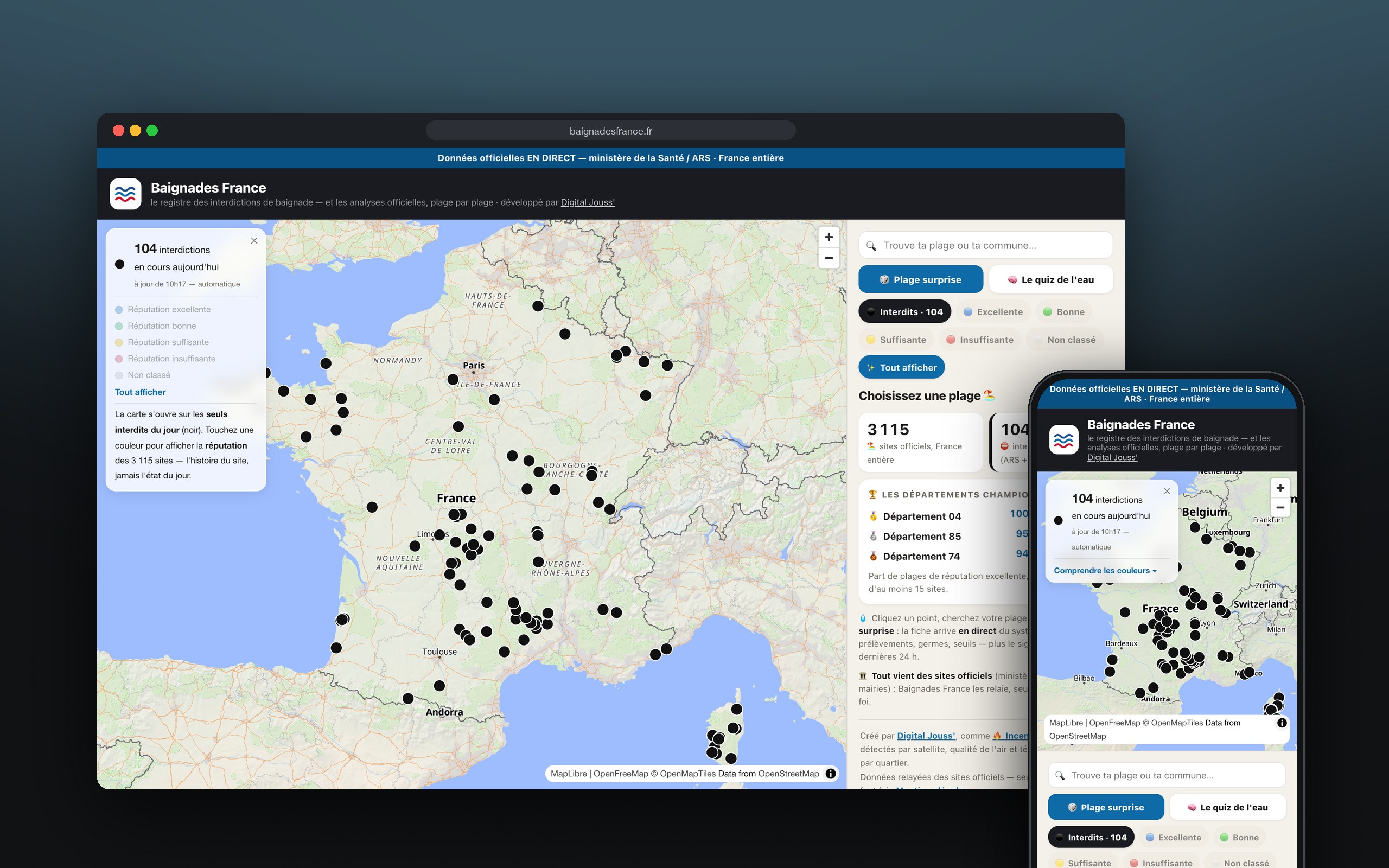Toggle the desktop Bonne filter chip
Viewport: 1389px width, 868px height.
[x=1063, y=312]
